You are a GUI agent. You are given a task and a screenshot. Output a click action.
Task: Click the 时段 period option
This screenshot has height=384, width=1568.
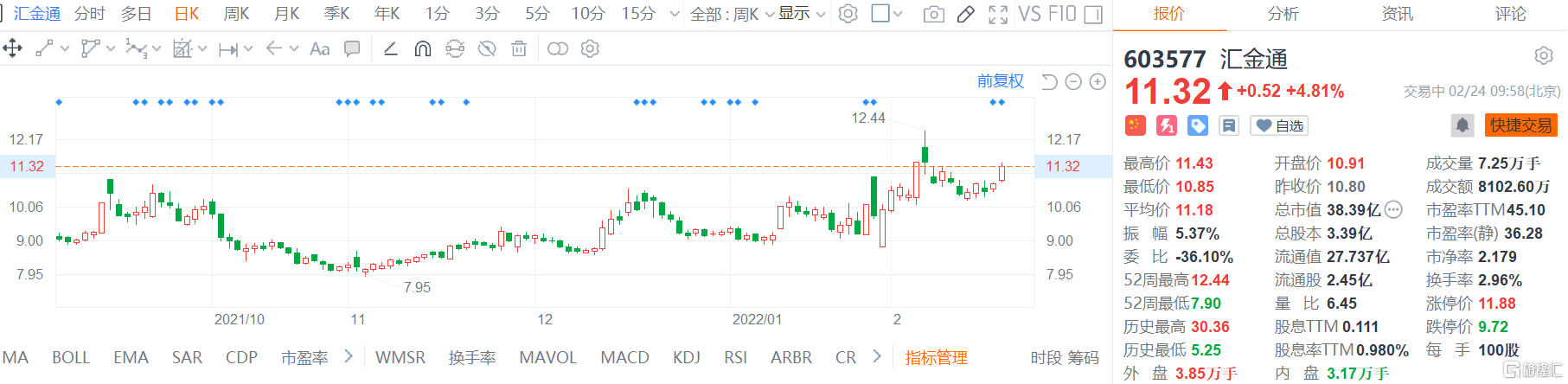[1046, 358]
